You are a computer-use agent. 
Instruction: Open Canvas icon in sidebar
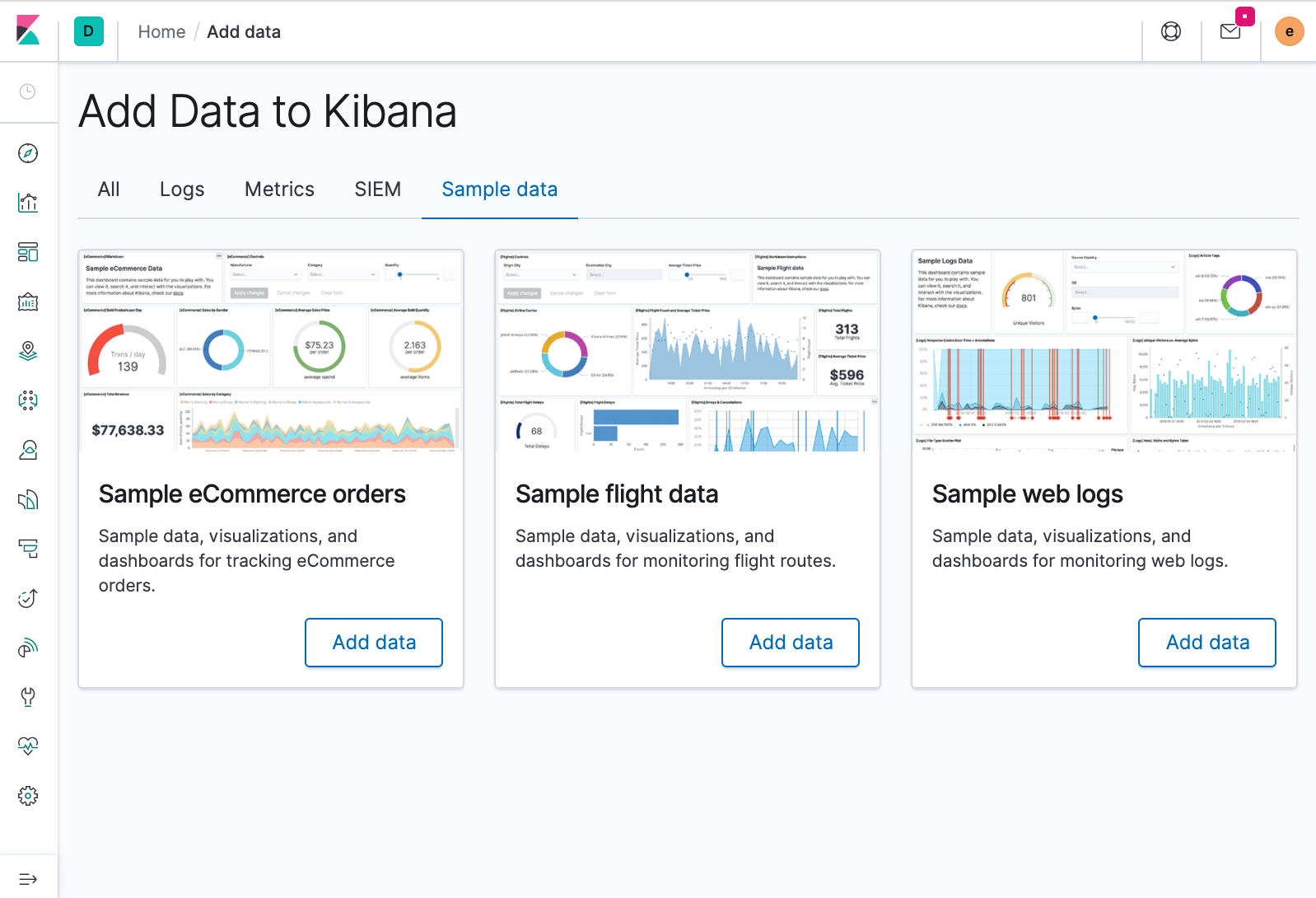(28, 302)
